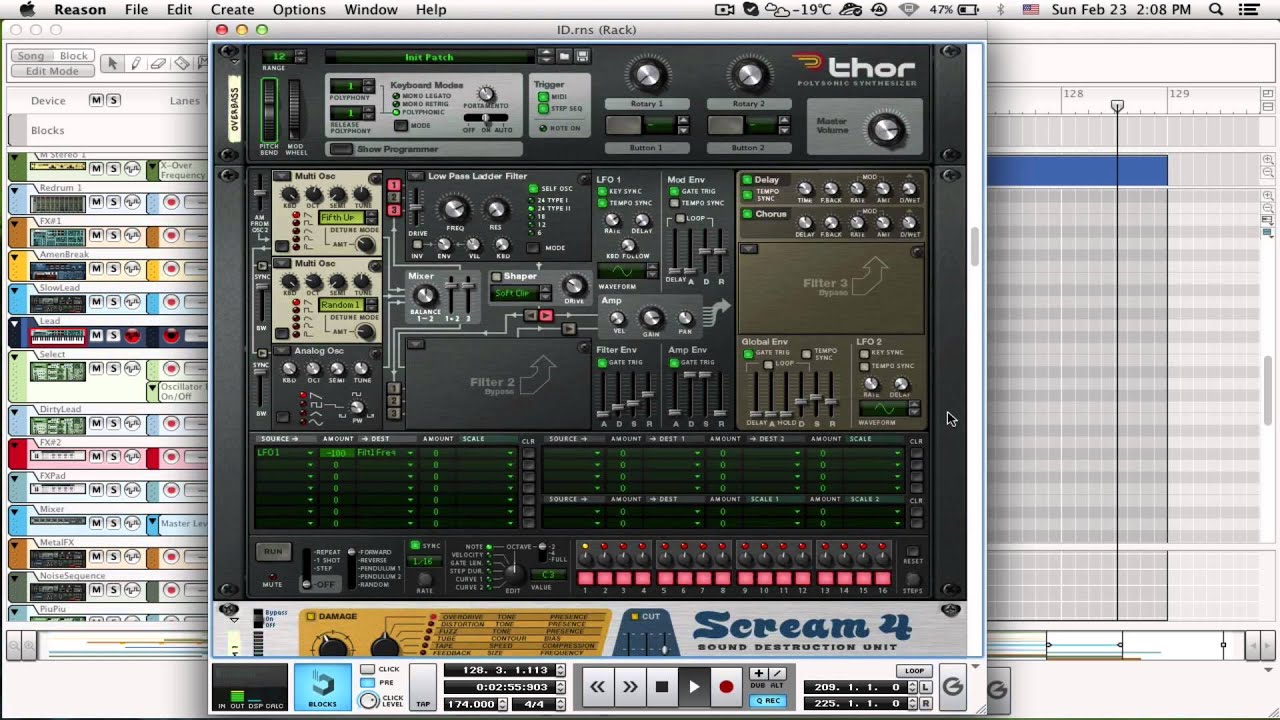Click the Block view button

point(73,56)
